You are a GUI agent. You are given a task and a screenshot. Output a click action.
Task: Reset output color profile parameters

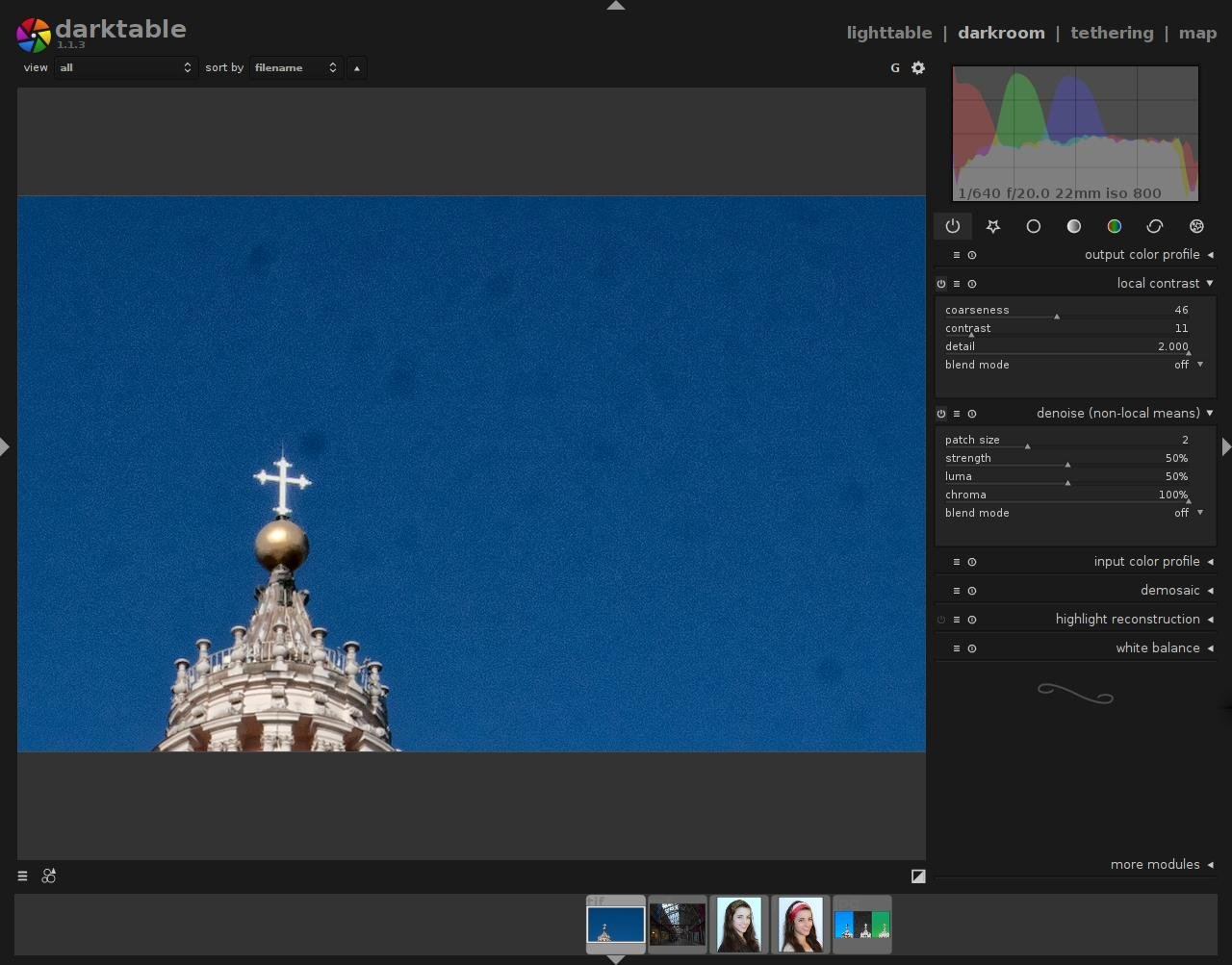click(972, 255)
